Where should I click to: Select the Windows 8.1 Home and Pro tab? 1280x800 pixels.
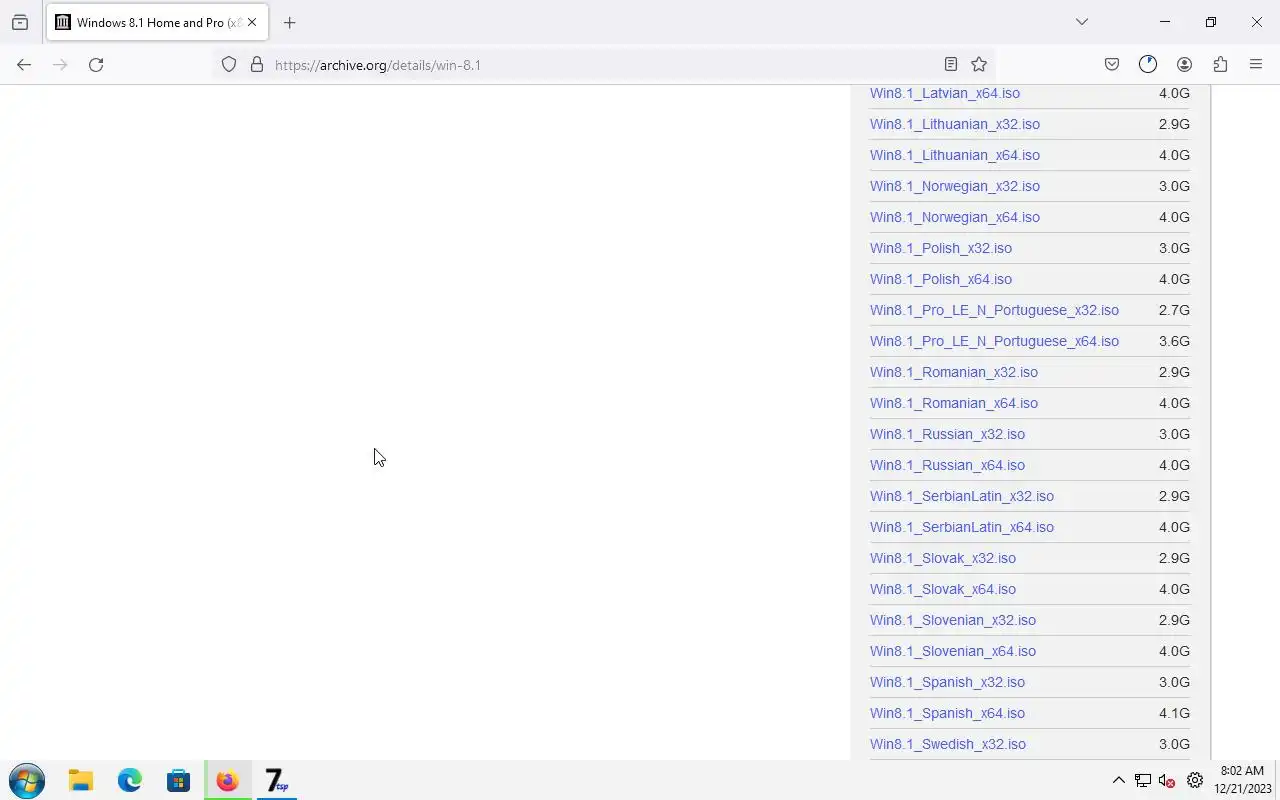tap(157, 22)
